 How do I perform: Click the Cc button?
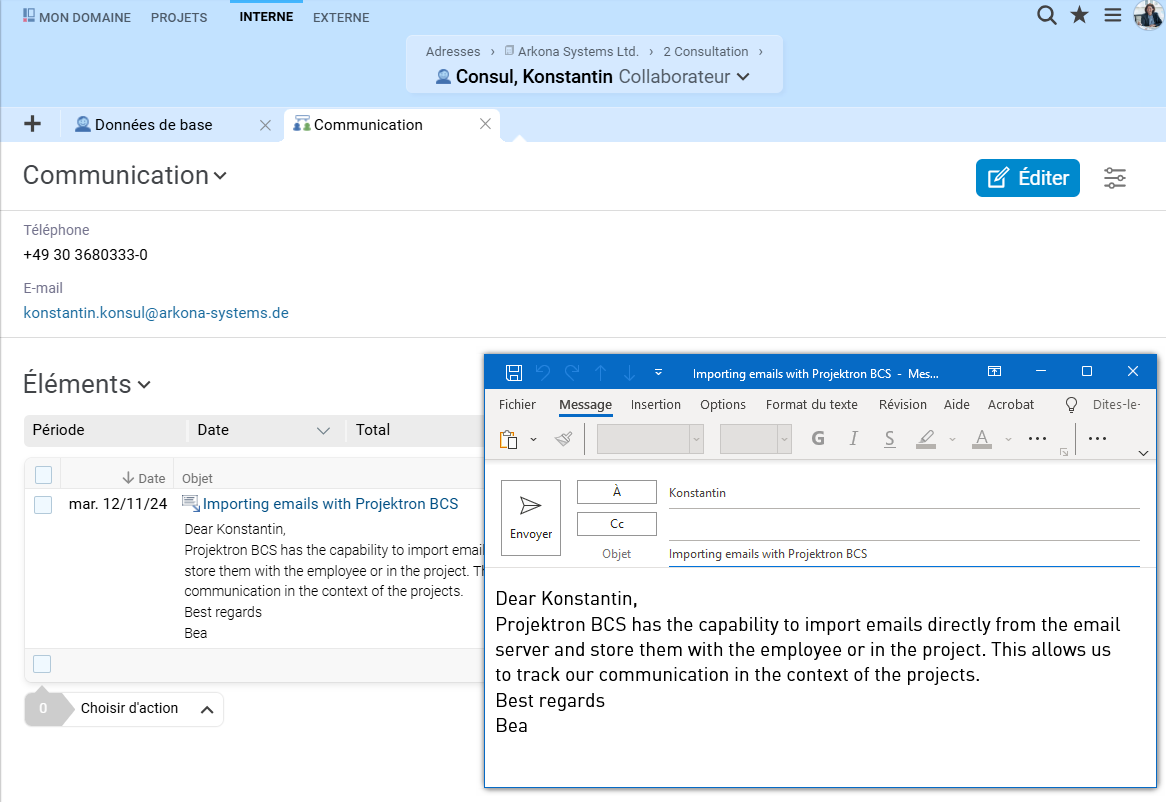pyautogui.click(x=616, y=524)
